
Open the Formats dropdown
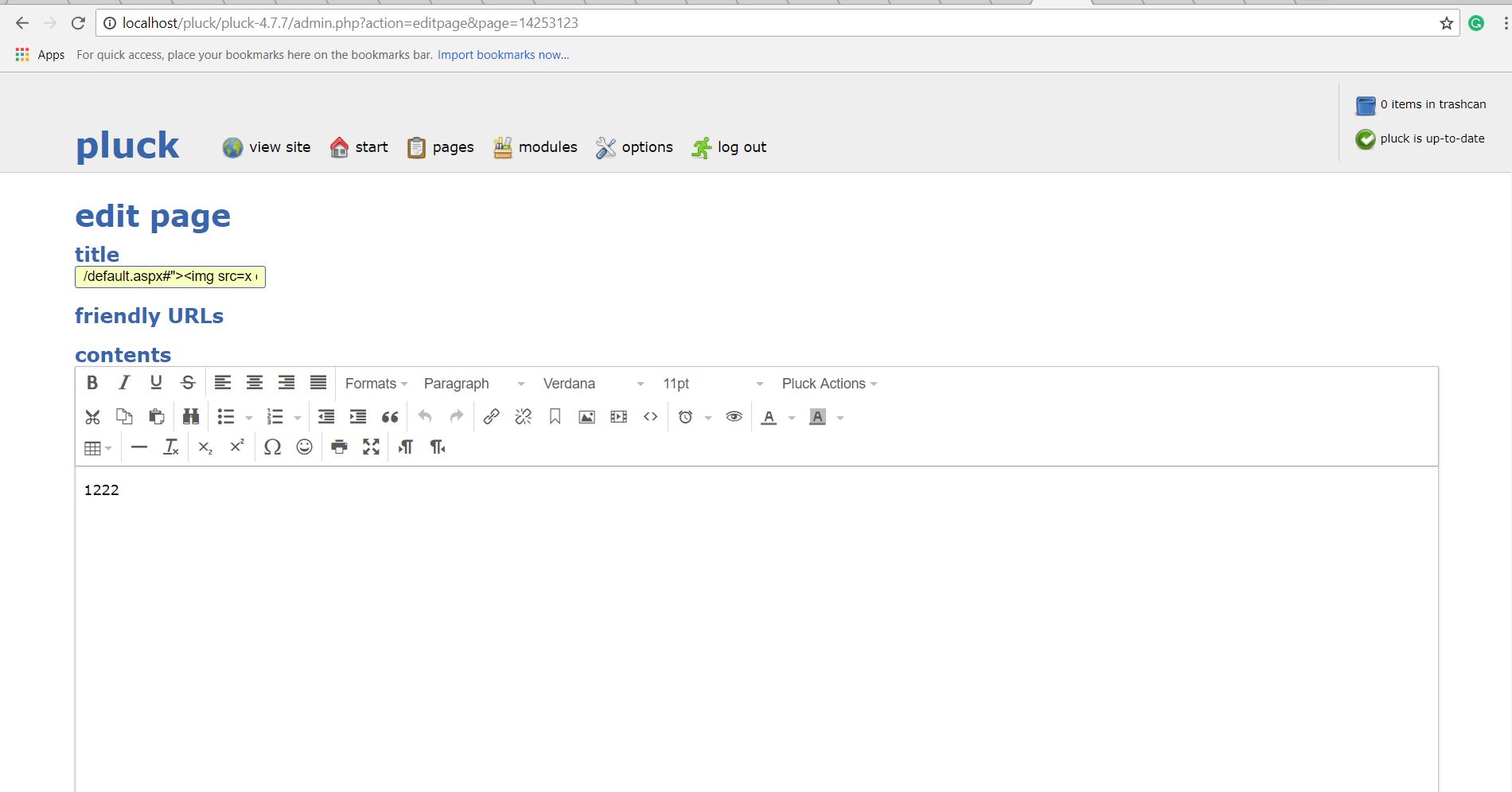pos(376,384)
